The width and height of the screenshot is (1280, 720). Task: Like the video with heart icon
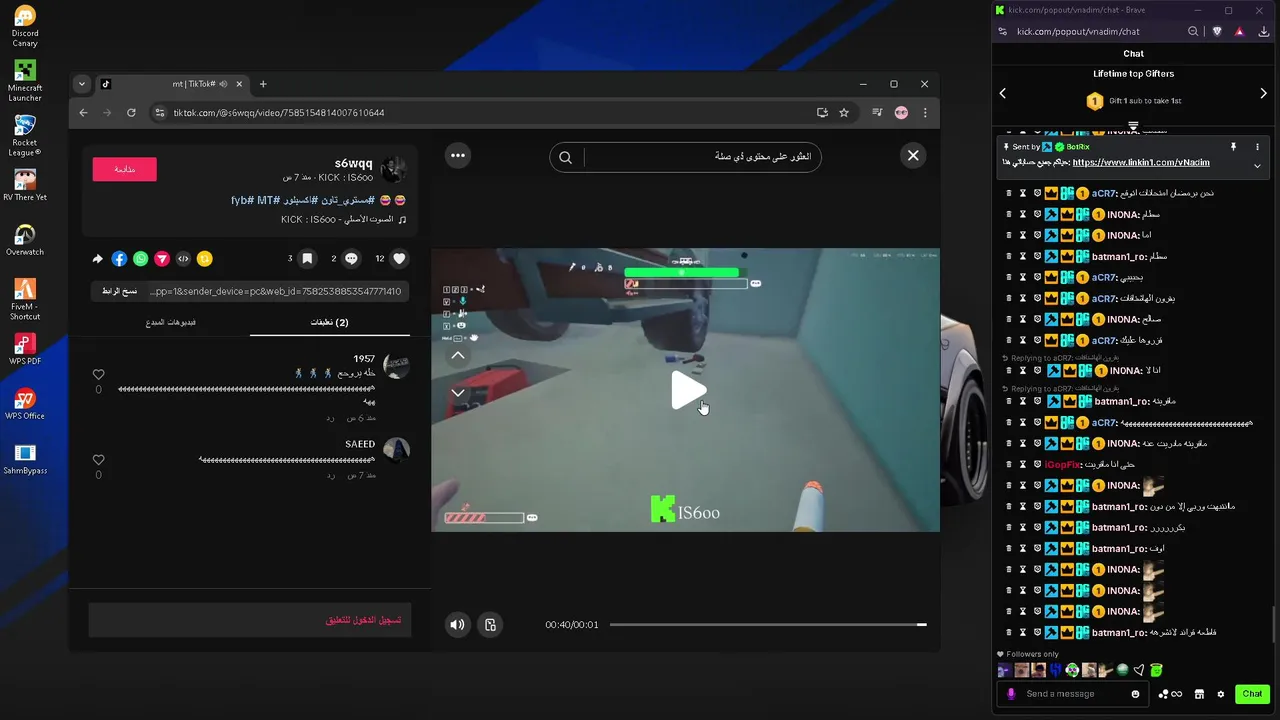point(399,258)
